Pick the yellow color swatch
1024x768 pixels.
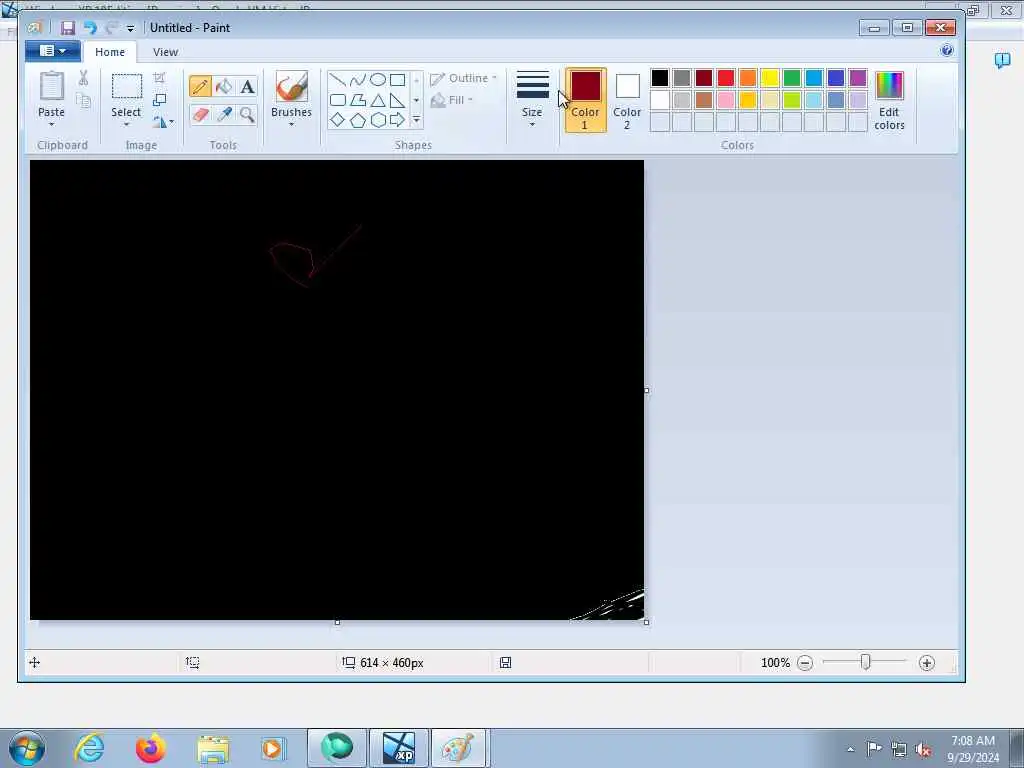point(770,78)
